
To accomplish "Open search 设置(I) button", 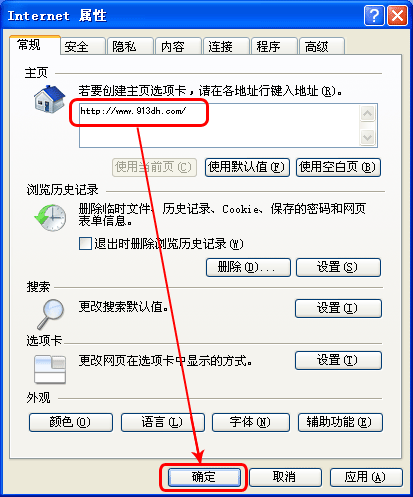I will tap(338, 308).
